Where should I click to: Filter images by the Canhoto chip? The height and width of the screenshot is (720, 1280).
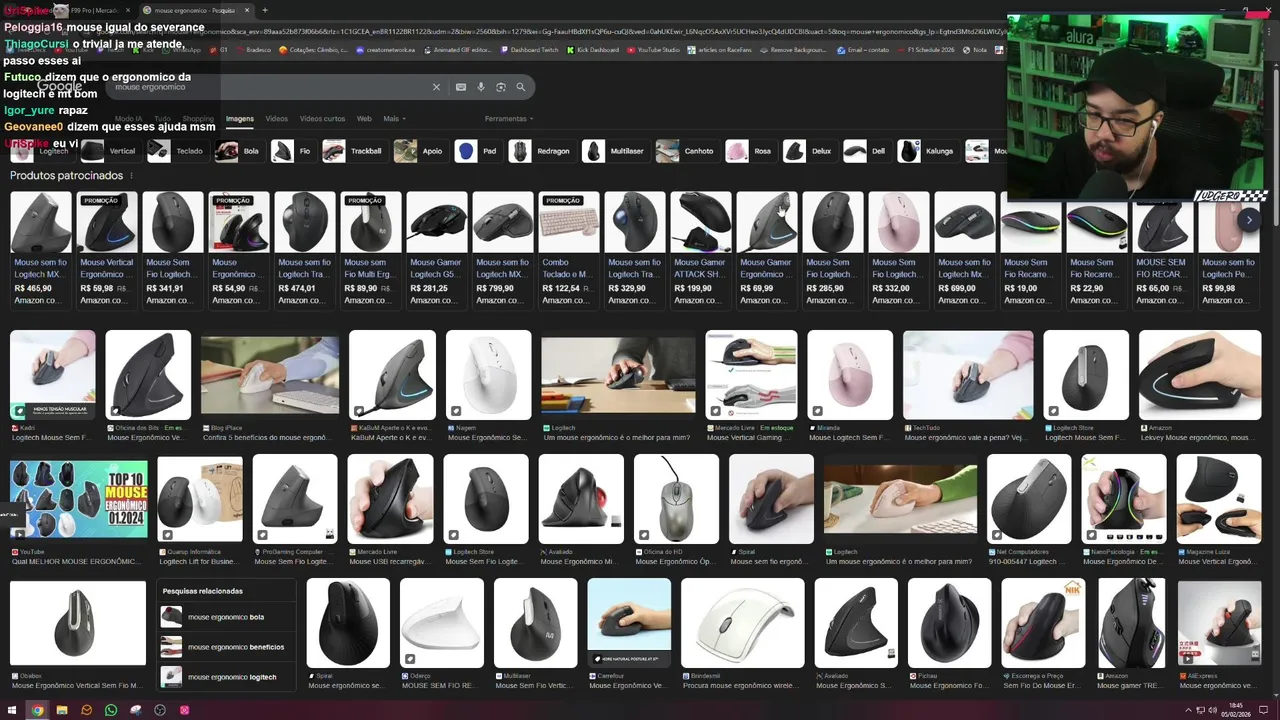point(685,151)
